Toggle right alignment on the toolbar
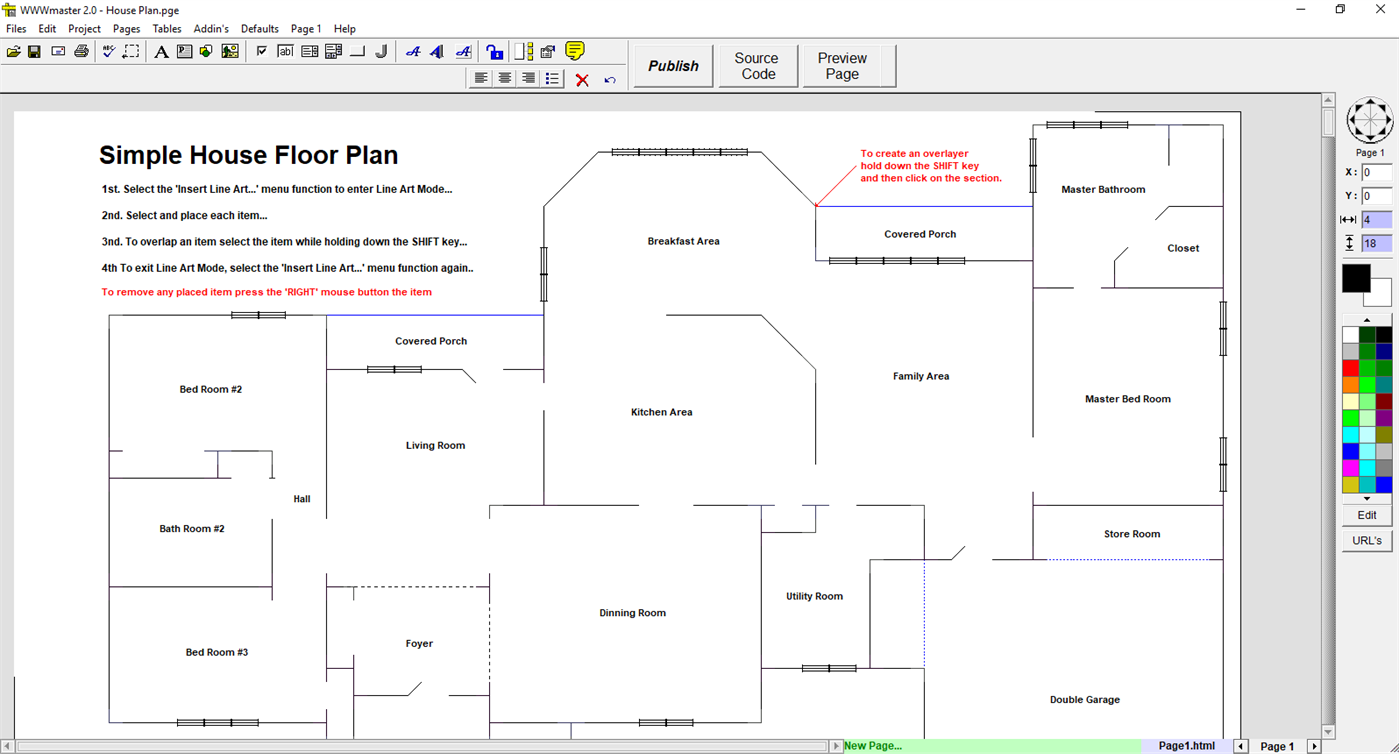 (527, 78)
